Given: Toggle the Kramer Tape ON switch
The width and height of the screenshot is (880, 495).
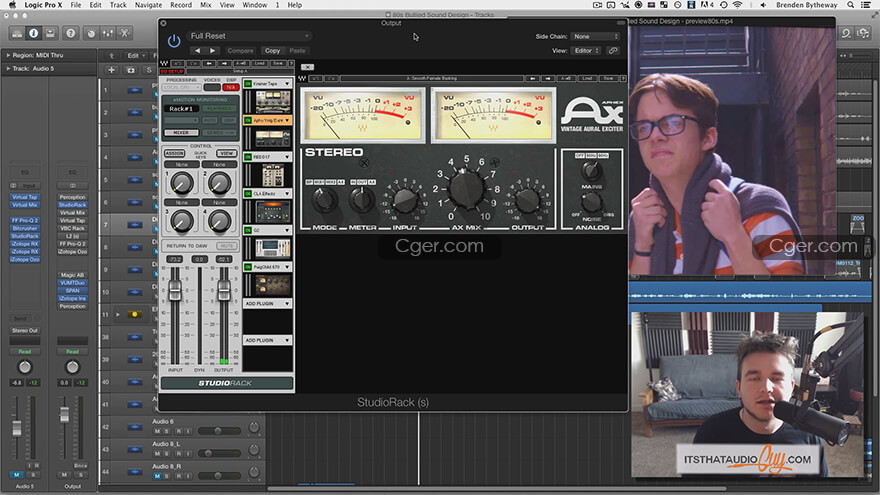Looking at the screenshot, I should pyautogui.click(x=248, y=84).
